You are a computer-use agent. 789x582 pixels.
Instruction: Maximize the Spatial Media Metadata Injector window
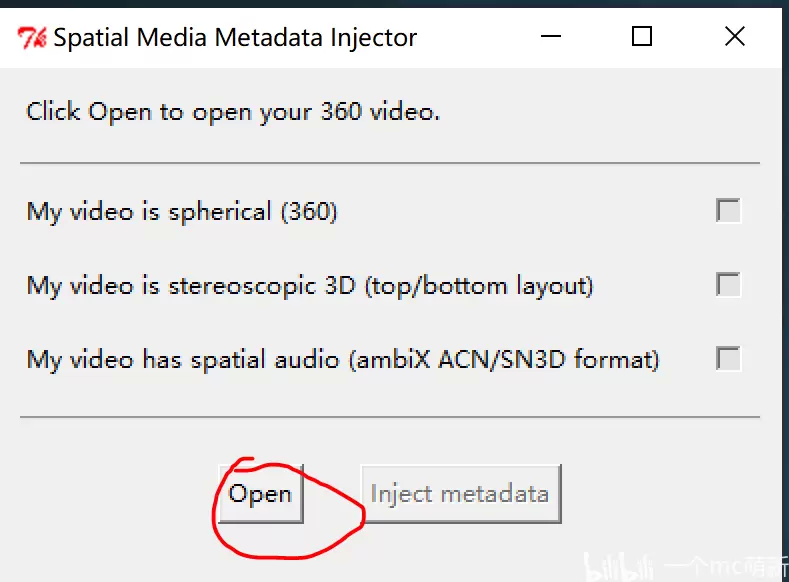642,36
